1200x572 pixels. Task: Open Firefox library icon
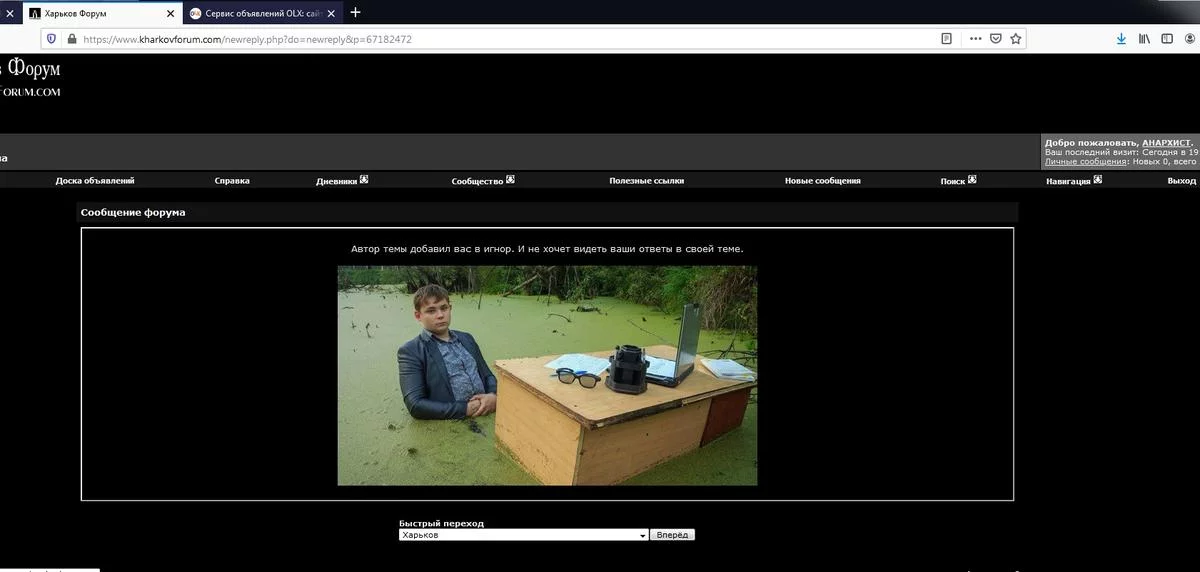coord(1143,39)
